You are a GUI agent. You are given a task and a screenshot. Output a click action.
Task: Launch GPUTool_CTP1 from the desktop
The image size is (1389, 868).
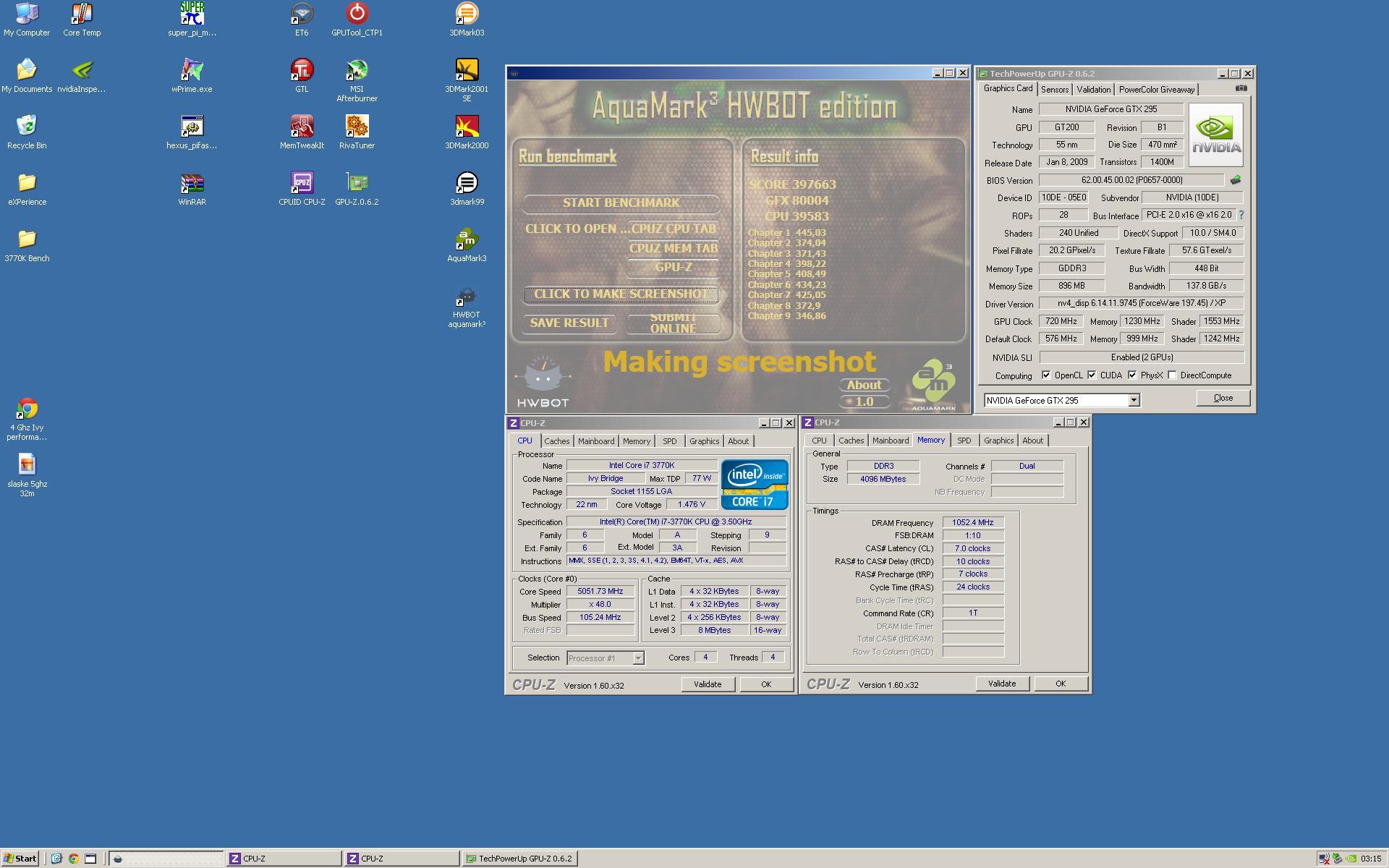pos(357,20)
